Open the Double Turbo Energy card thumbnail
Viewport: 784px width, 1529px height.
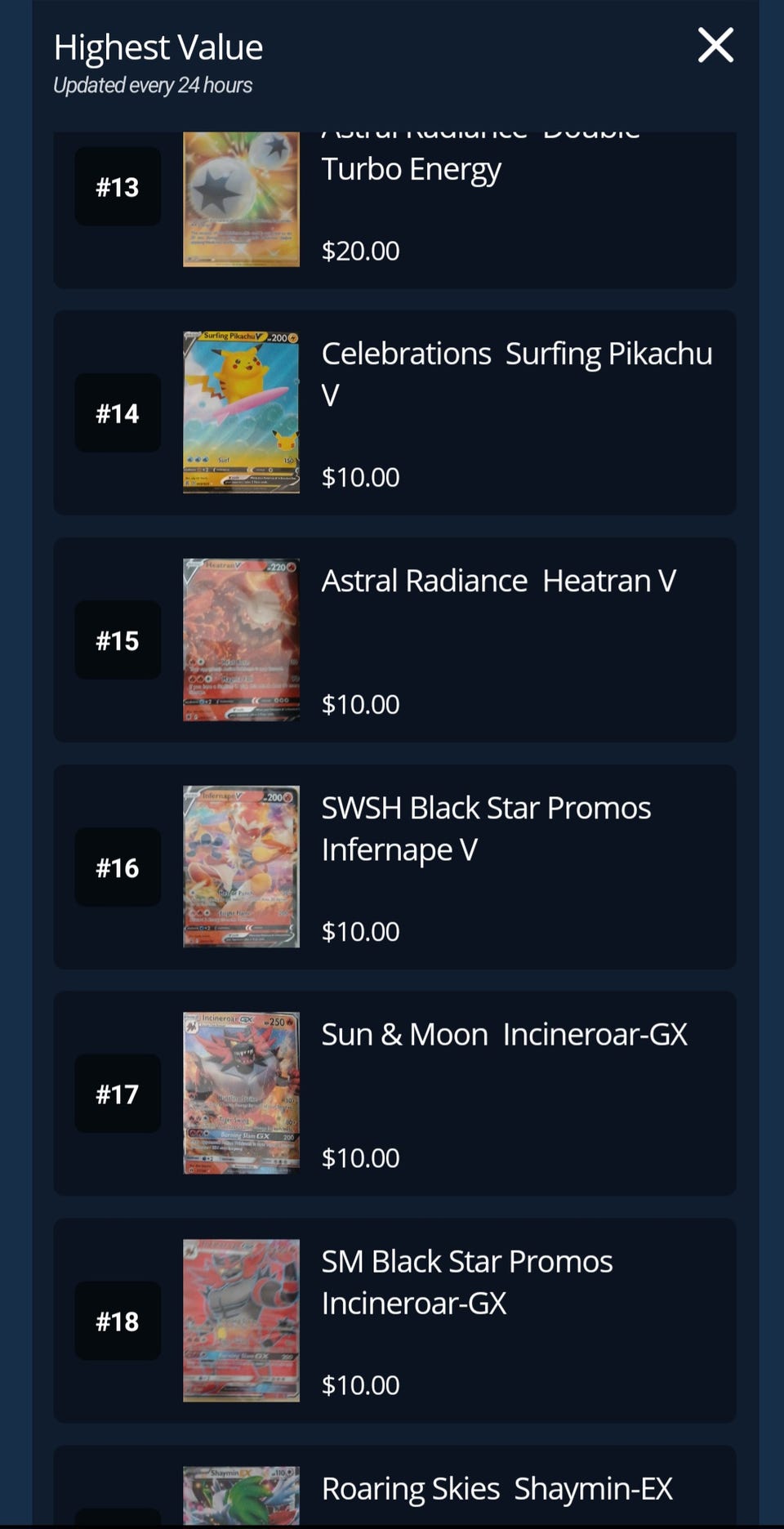(x=241, y=199)
